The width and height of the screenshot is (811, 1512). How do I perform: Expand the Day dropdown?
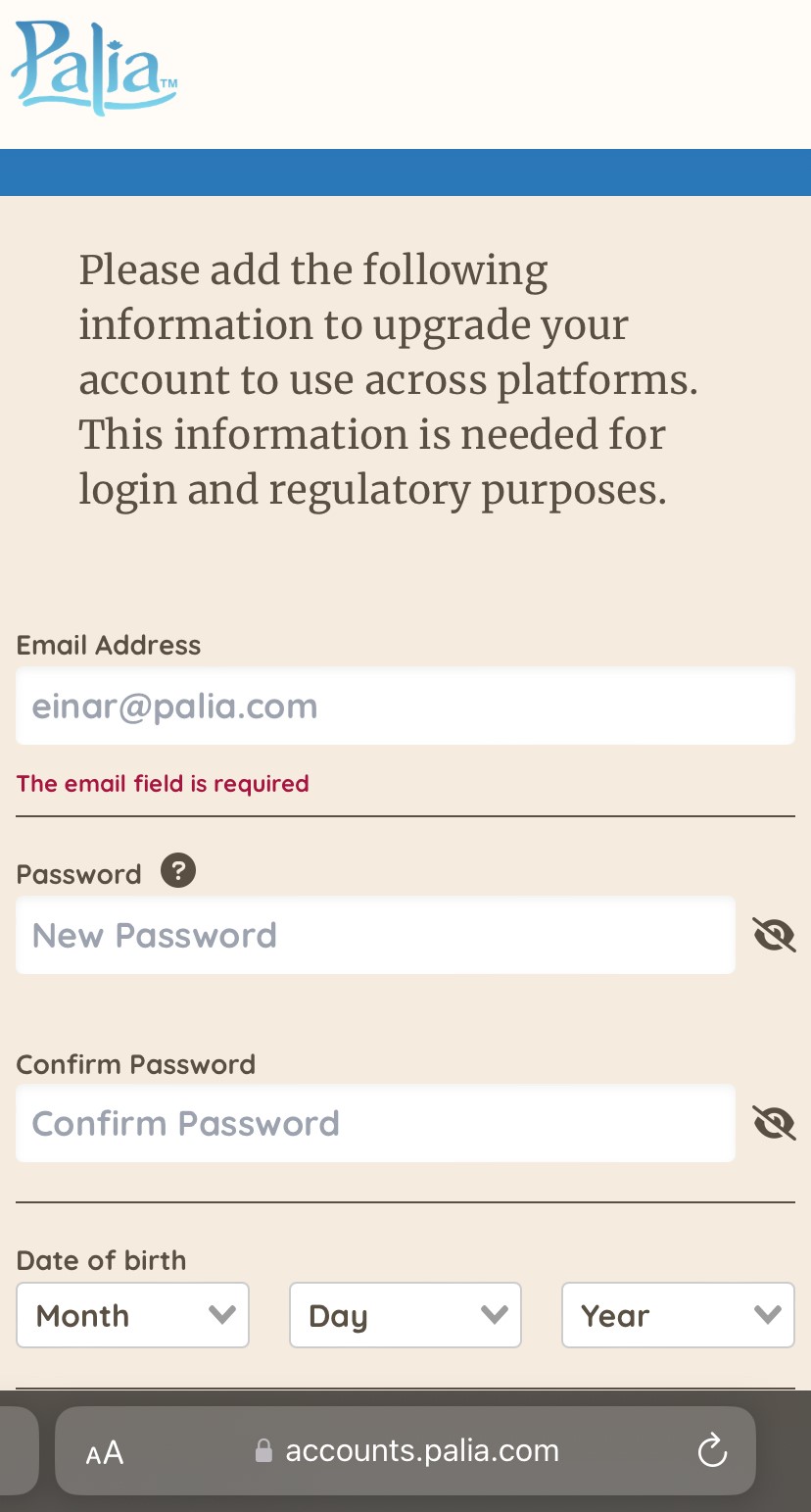[405, 1315]
